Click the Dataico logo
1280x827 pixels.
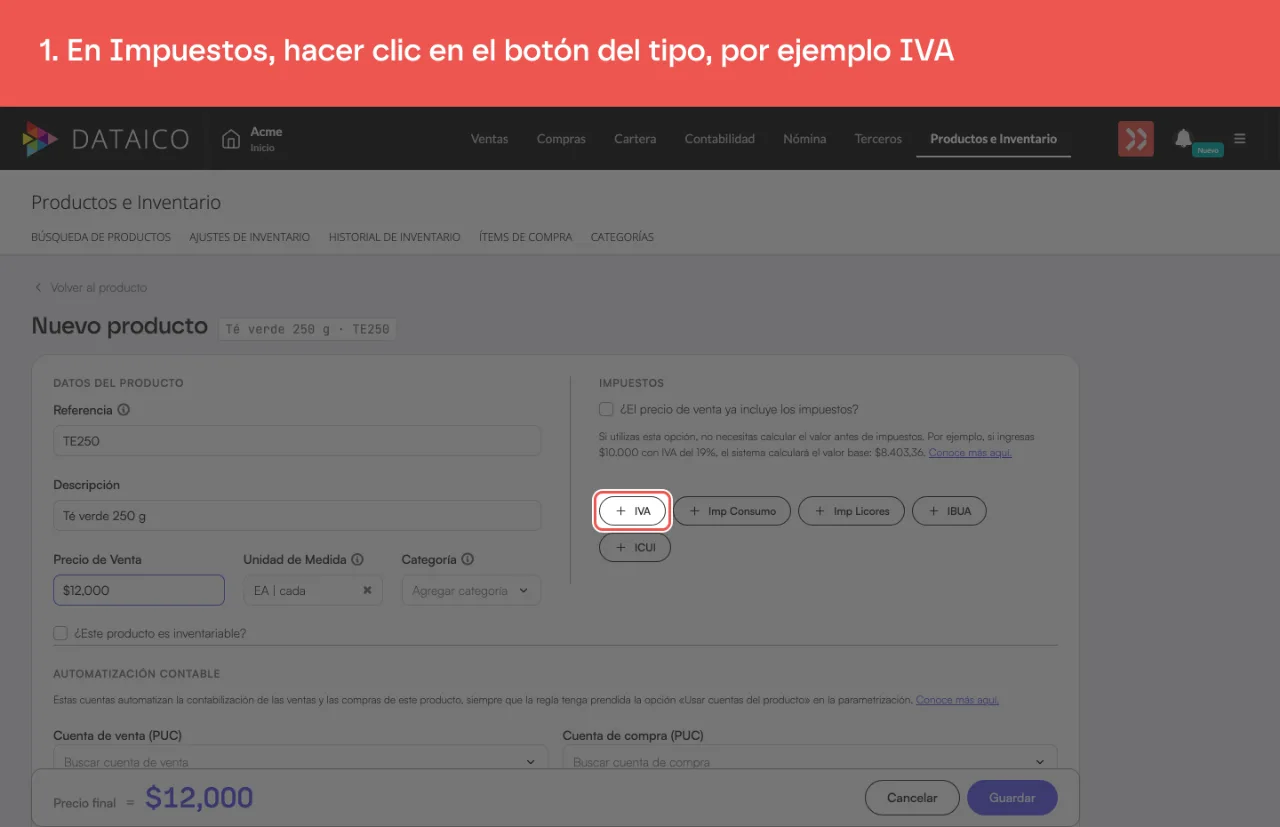pyautogui.click(x=106, y=139)
